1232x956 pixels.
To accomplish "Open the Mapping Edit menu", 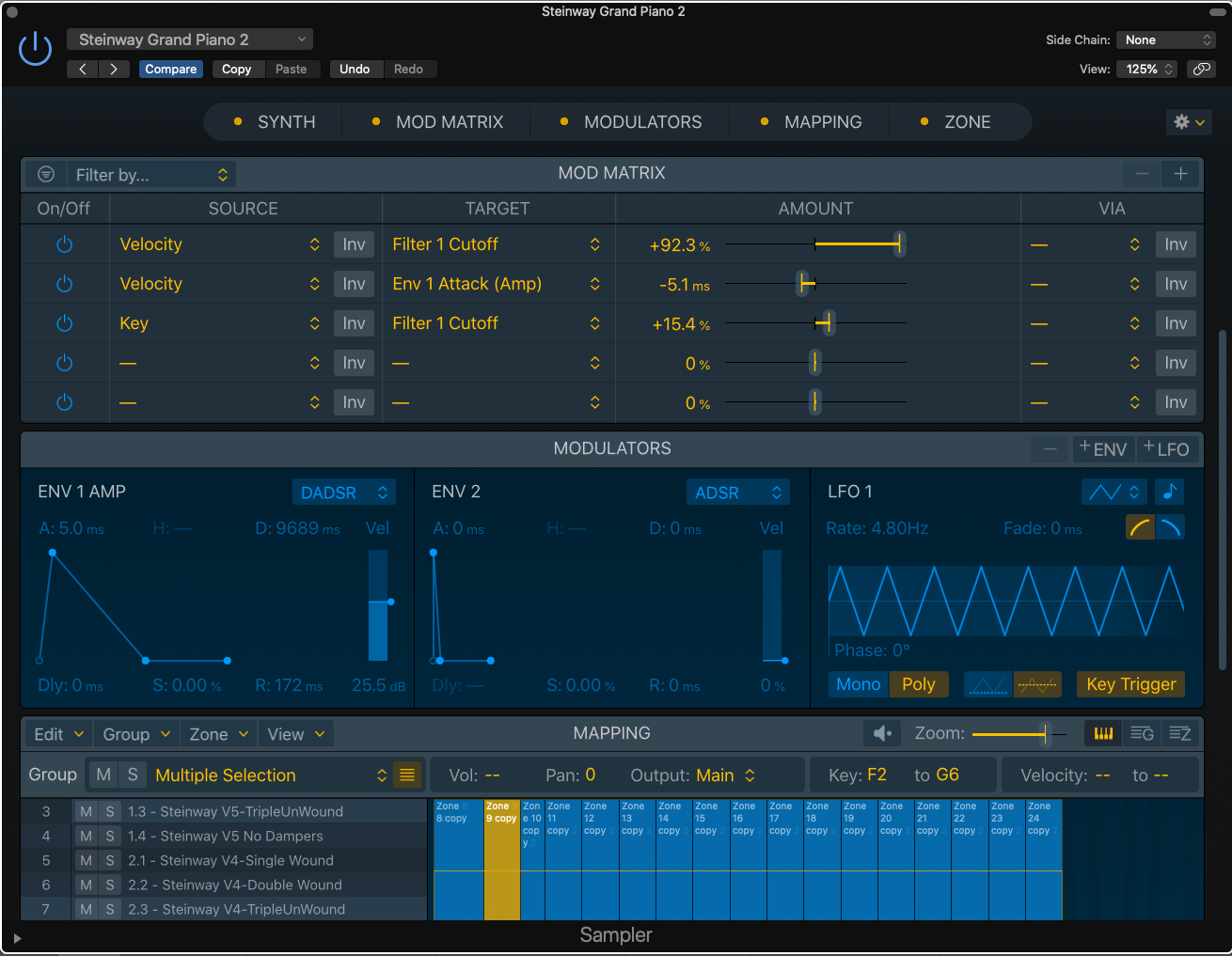I will [x=59, y=734].
